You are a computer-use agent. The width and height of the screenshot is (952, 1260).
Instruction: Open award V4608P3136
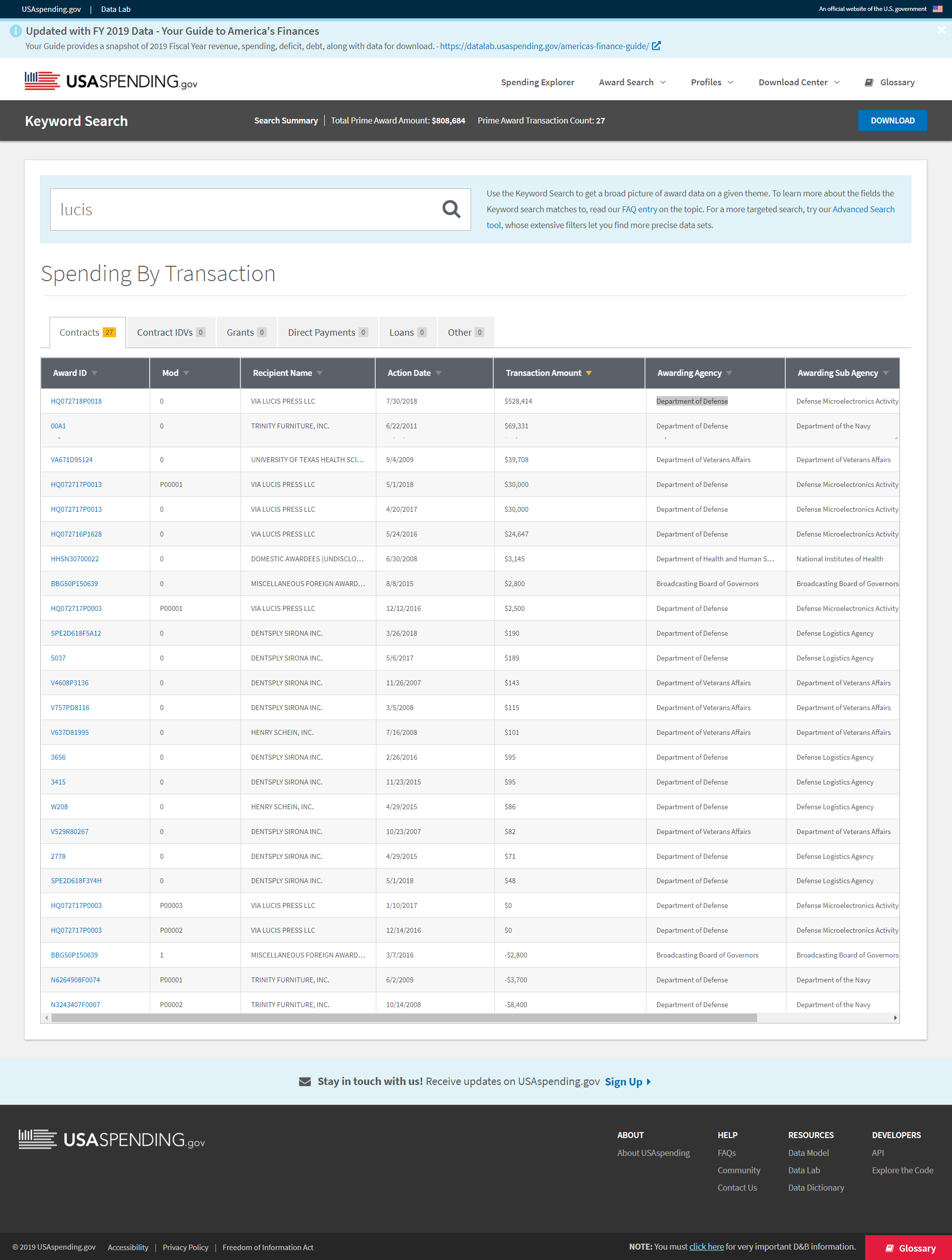(x=69, y=682)
